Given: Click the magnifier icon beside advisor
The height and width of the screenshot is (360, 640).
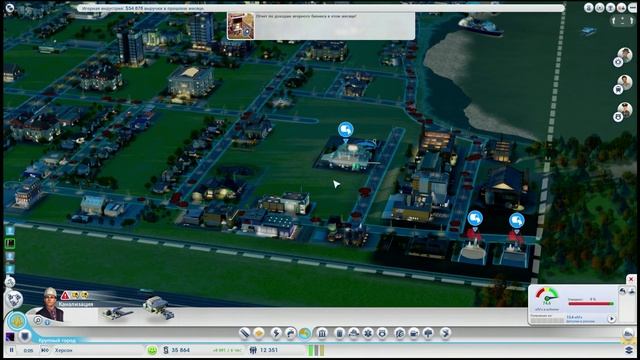Looking at the screenshot, I should (38, 320).
